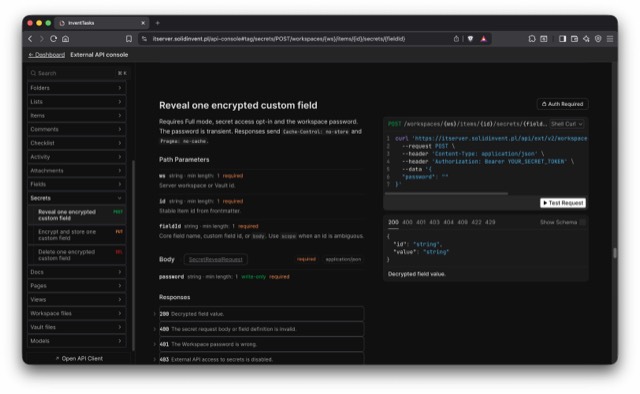Click the Decrypted field value. caption under JSON
This screenshot has width=640, height=394.
click(416, 274)
